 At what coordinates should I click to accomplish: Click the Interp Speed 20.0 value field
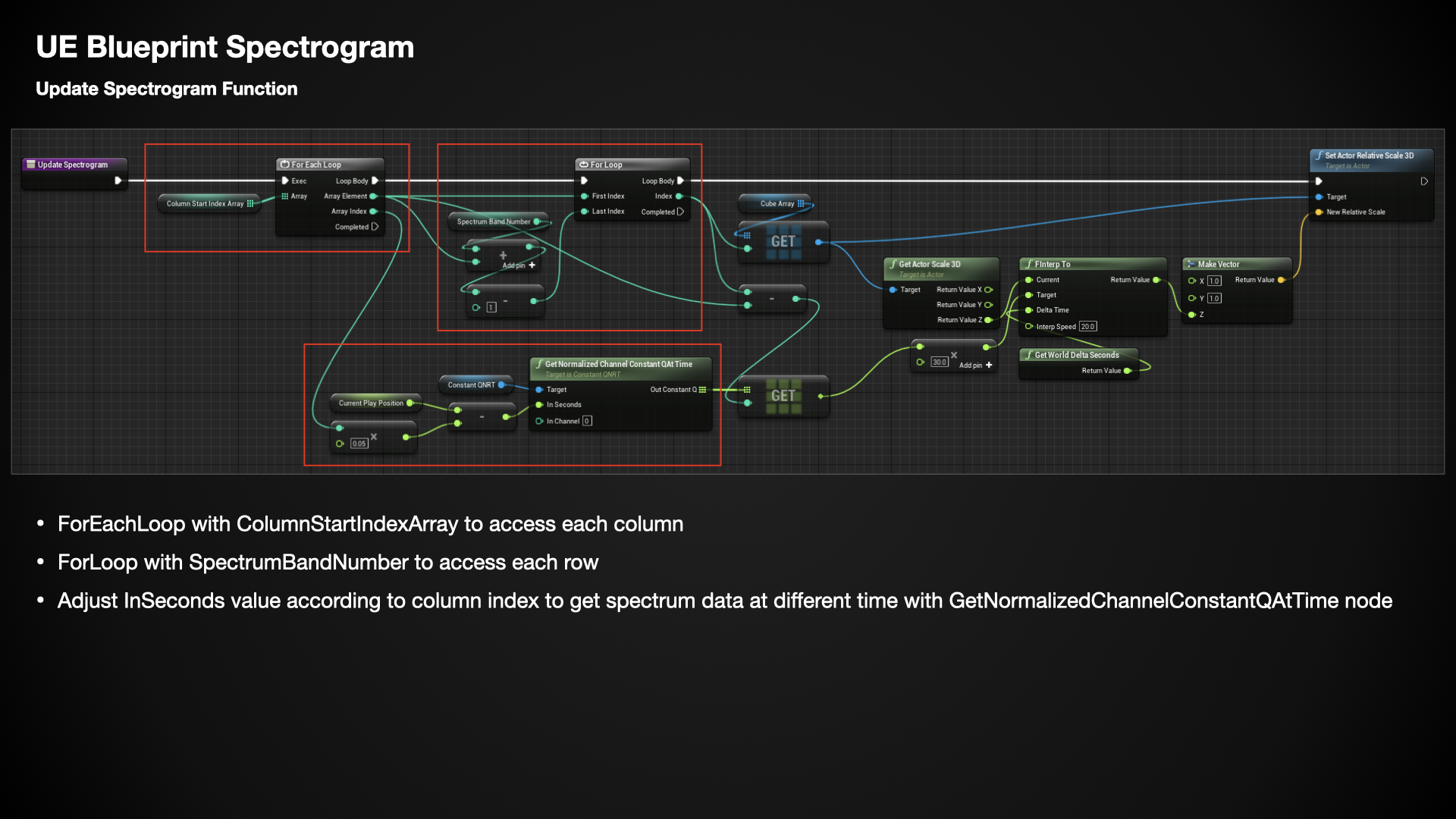click(1087, 326)
